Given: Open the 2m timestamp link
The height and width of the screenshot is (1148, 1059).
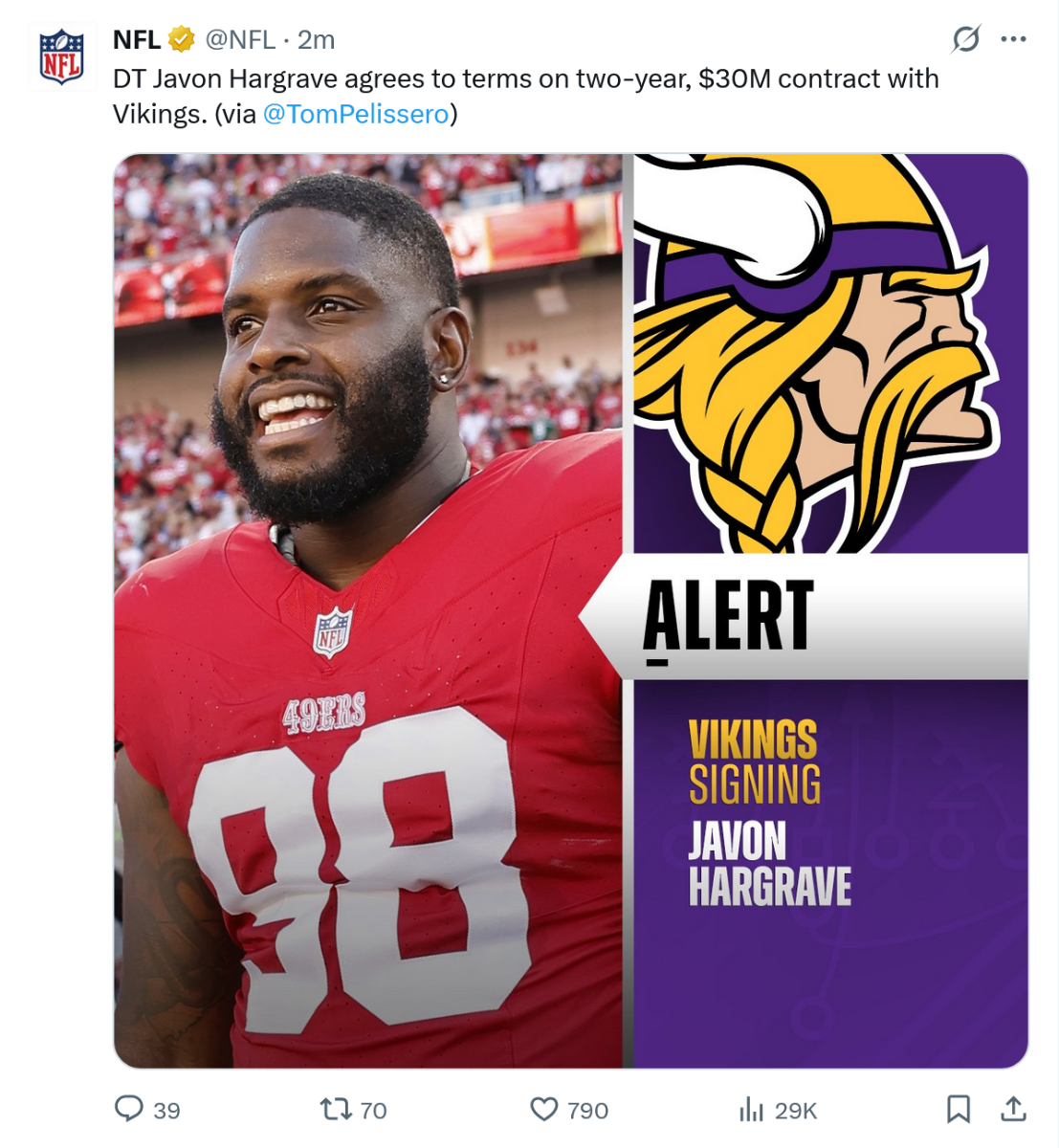Looking at the screenshot, I should point(316,39).
